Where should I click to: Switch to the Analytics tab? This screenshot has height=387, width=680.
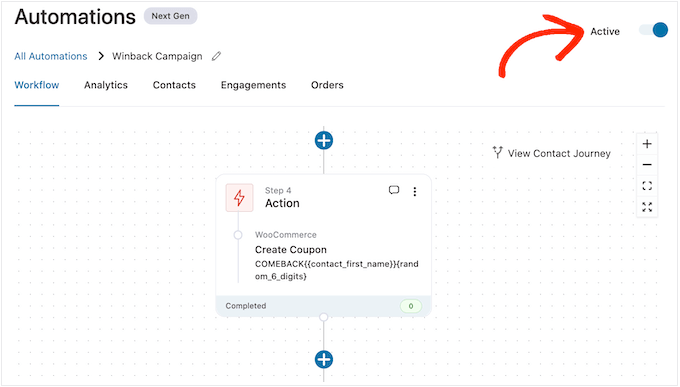click(x=106, y=85)
